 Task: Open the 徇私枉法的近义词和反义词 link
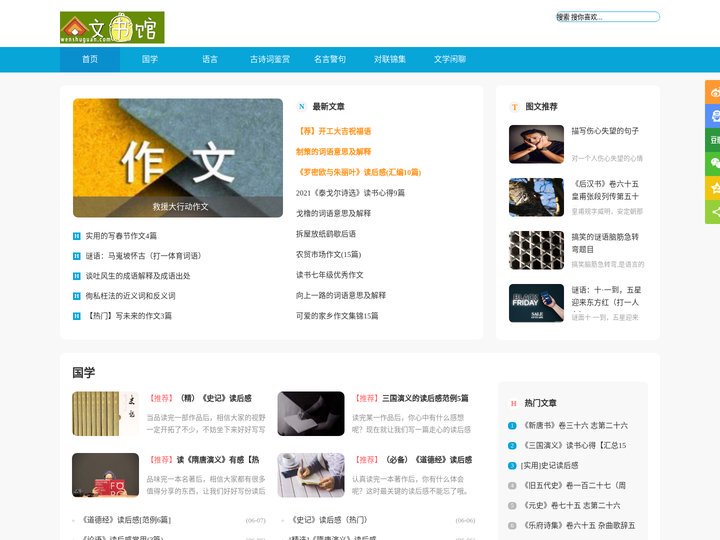pos(130,296)
